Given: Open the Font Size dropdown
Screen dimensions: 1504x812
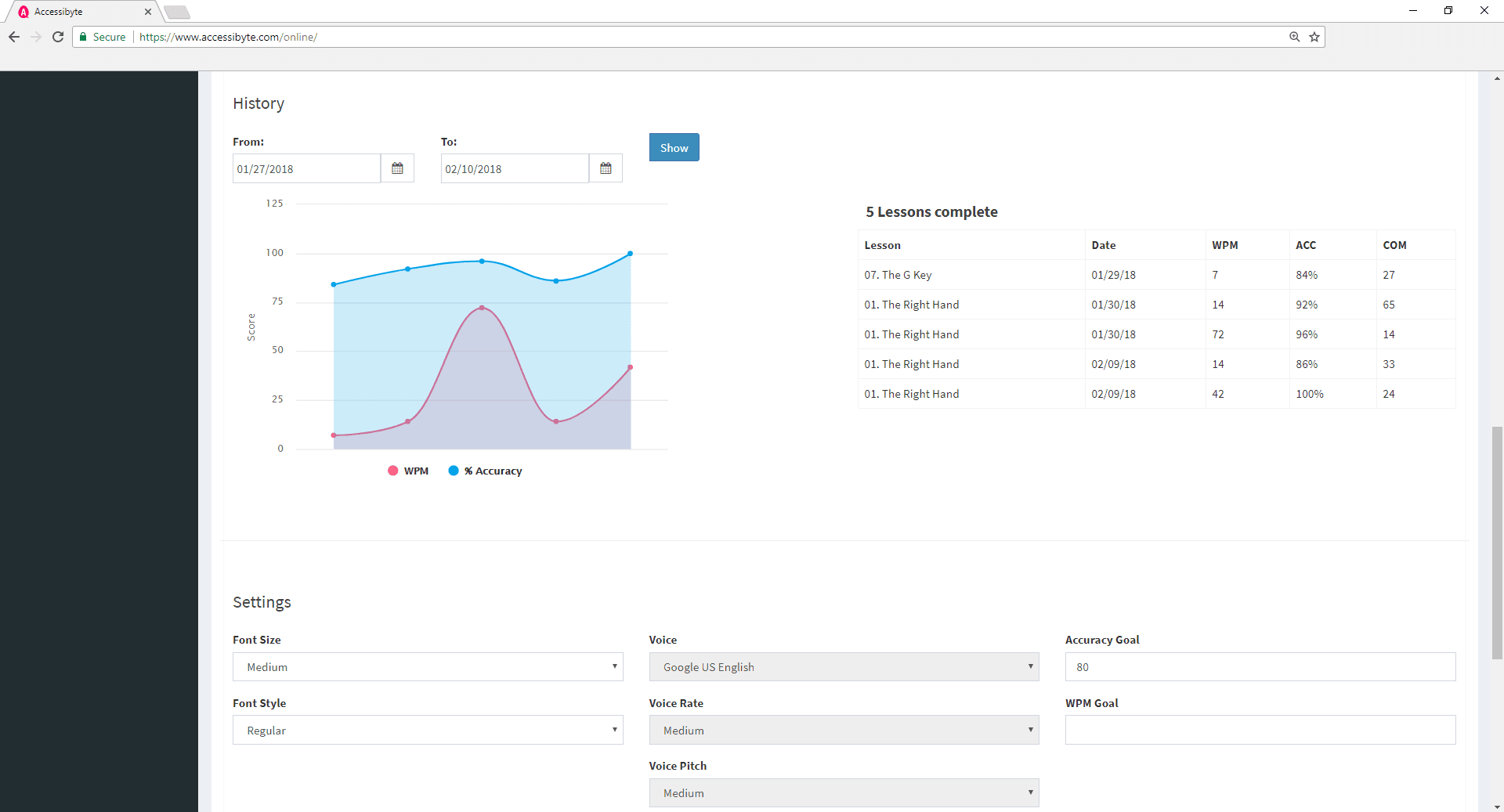Looking at the screenshot, I should [428, 666].
